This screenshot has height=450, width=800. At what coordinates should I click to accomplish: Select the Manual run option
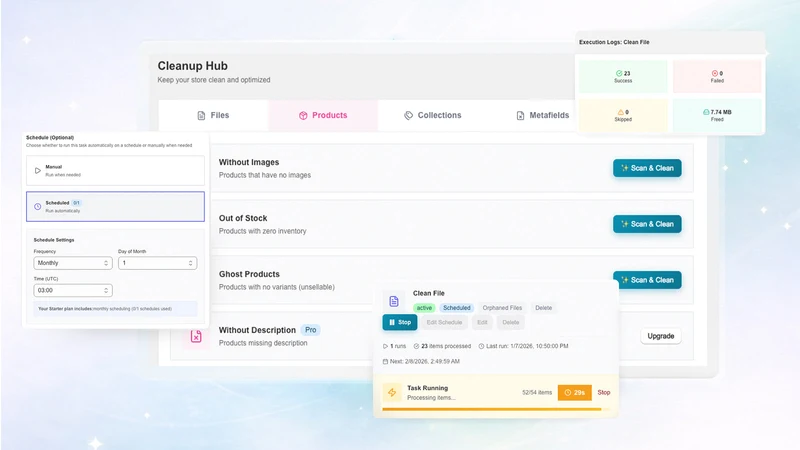(x=115, y=170)
